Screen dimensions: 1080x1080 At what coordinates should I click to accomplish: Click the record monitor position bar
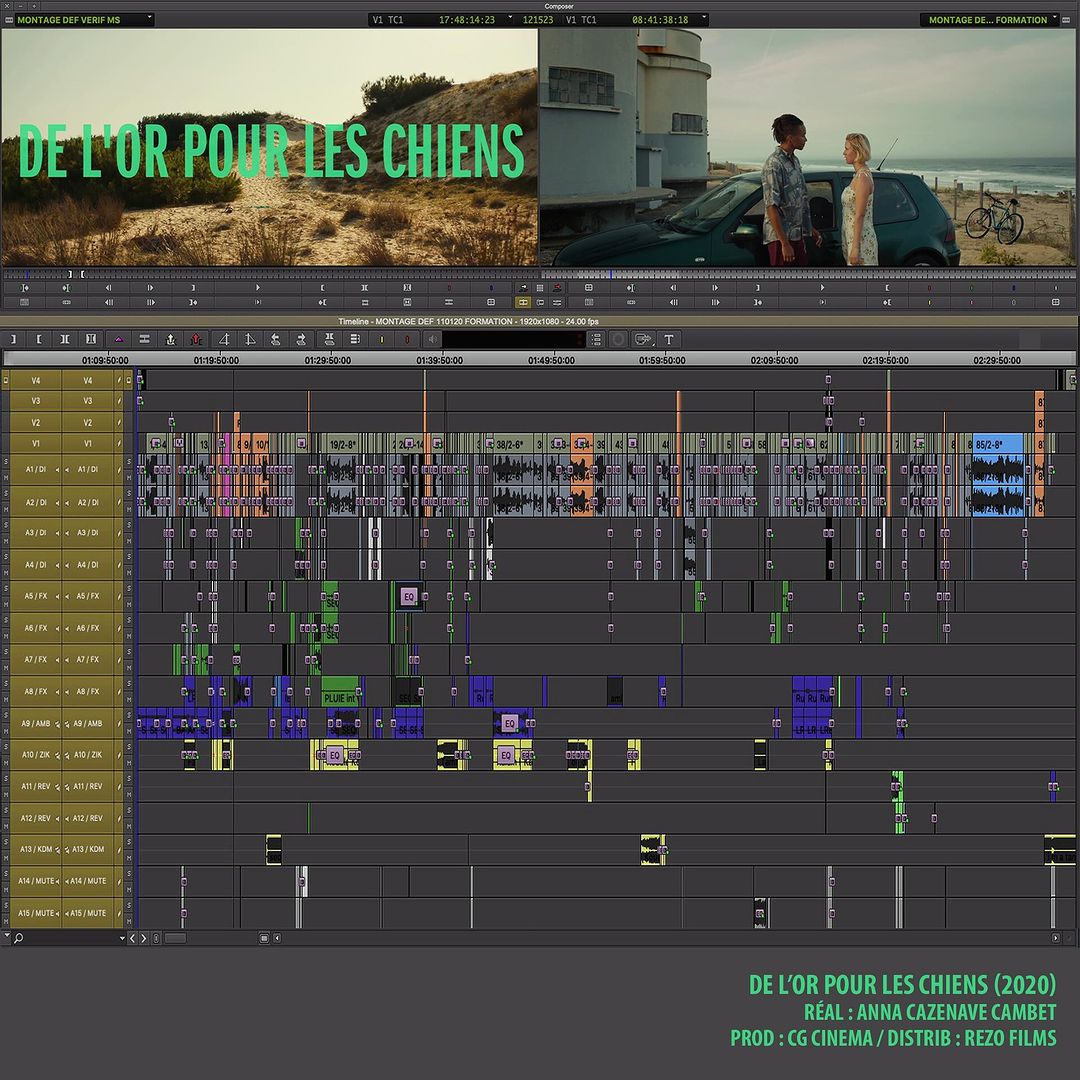click(x=809, y=274)
